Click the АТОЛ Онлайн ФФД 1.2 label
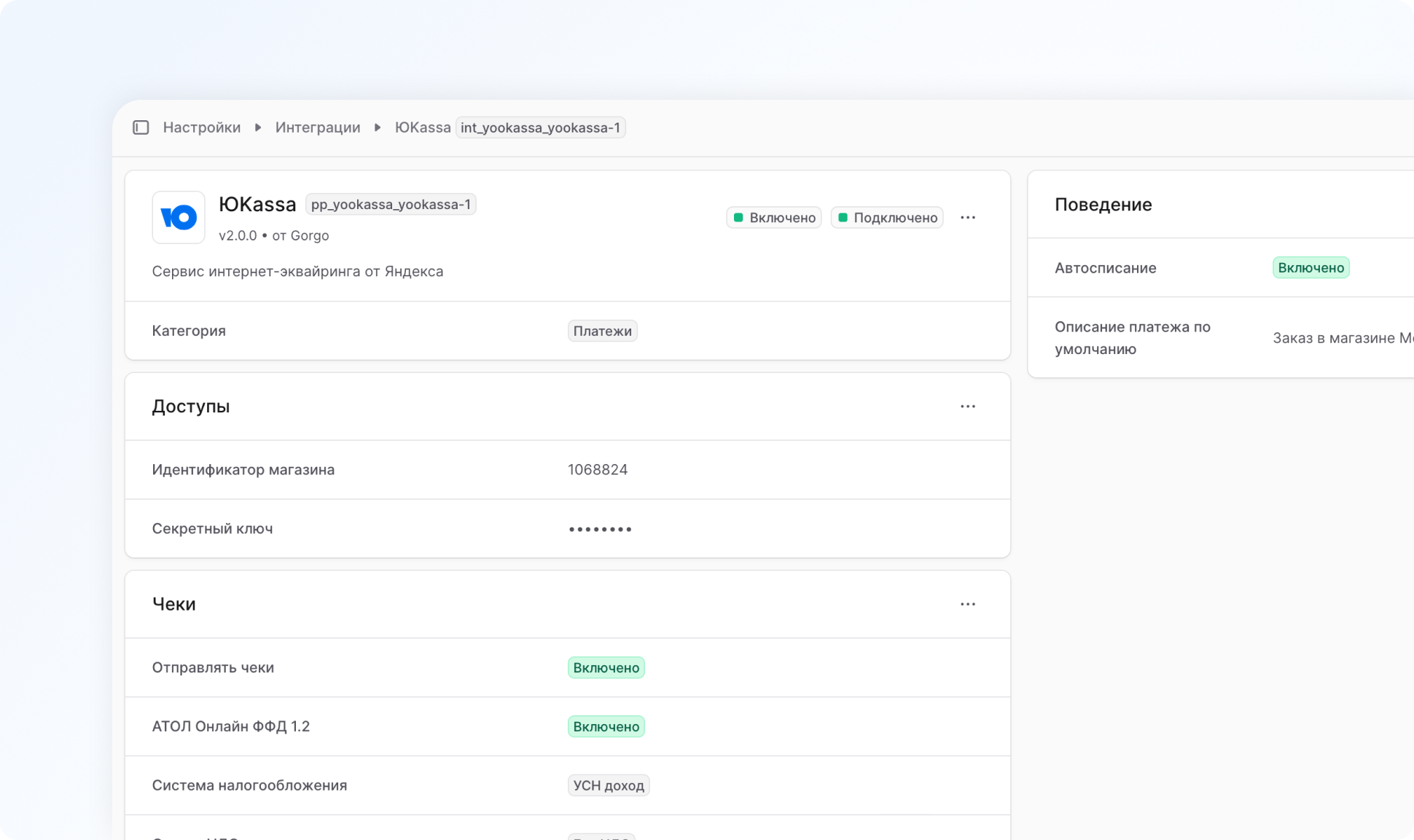The width and height of the screenshot is (1414, 840). [231, 726]
